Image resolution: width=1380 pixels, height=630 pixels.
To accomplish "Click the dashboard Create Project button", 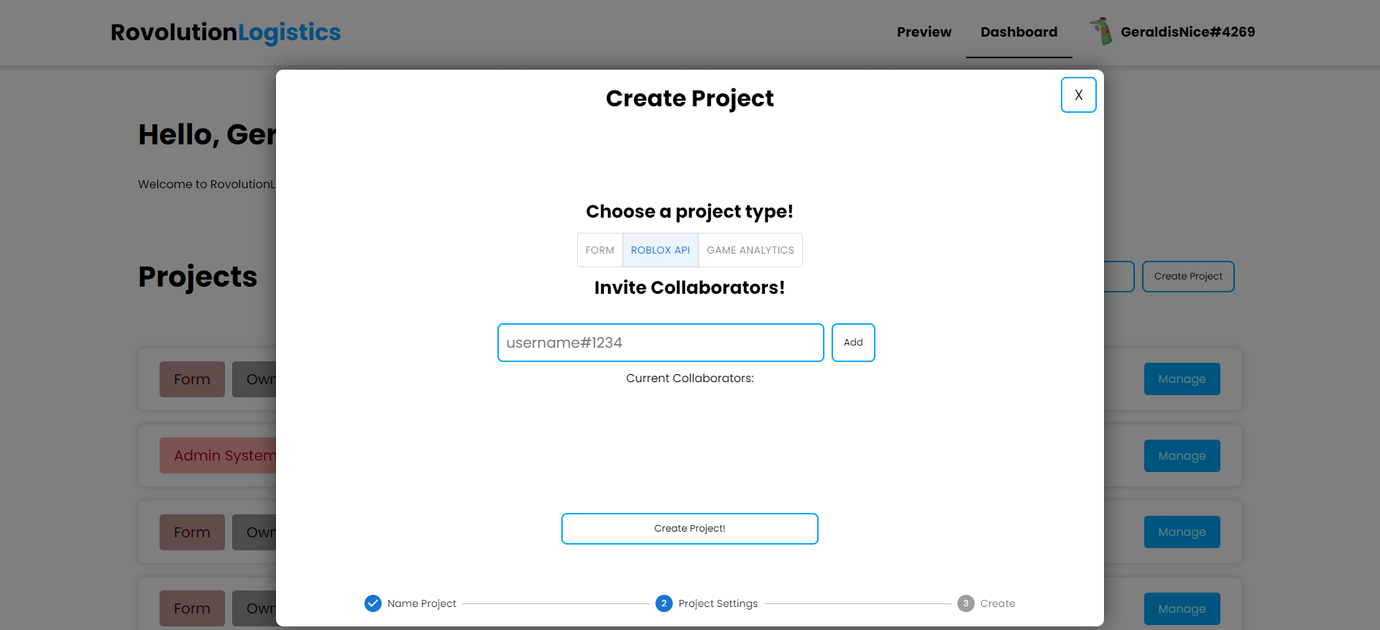I will (x=1188, y=276).
